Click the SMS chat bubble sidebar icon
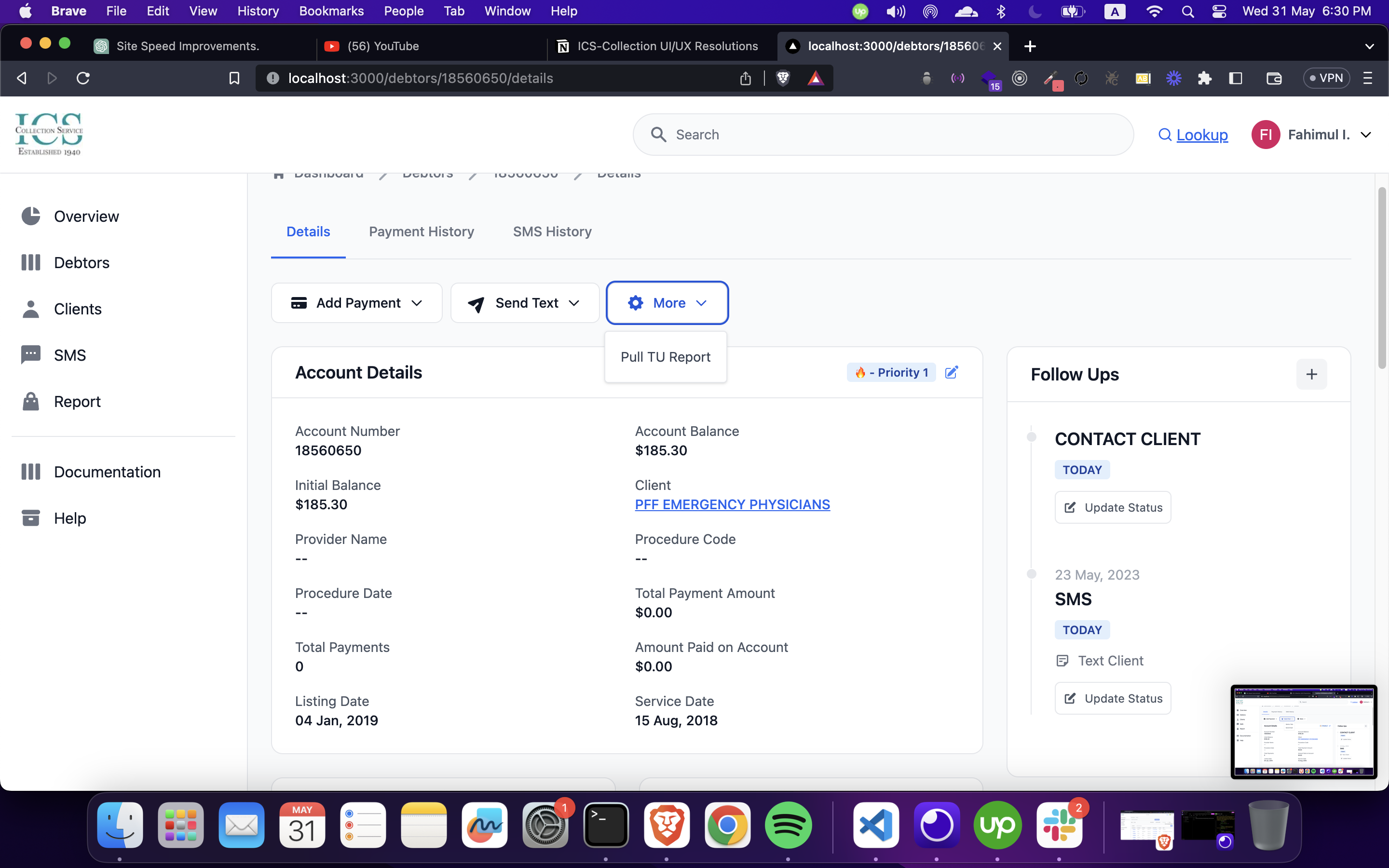 [x=31, y=355]
